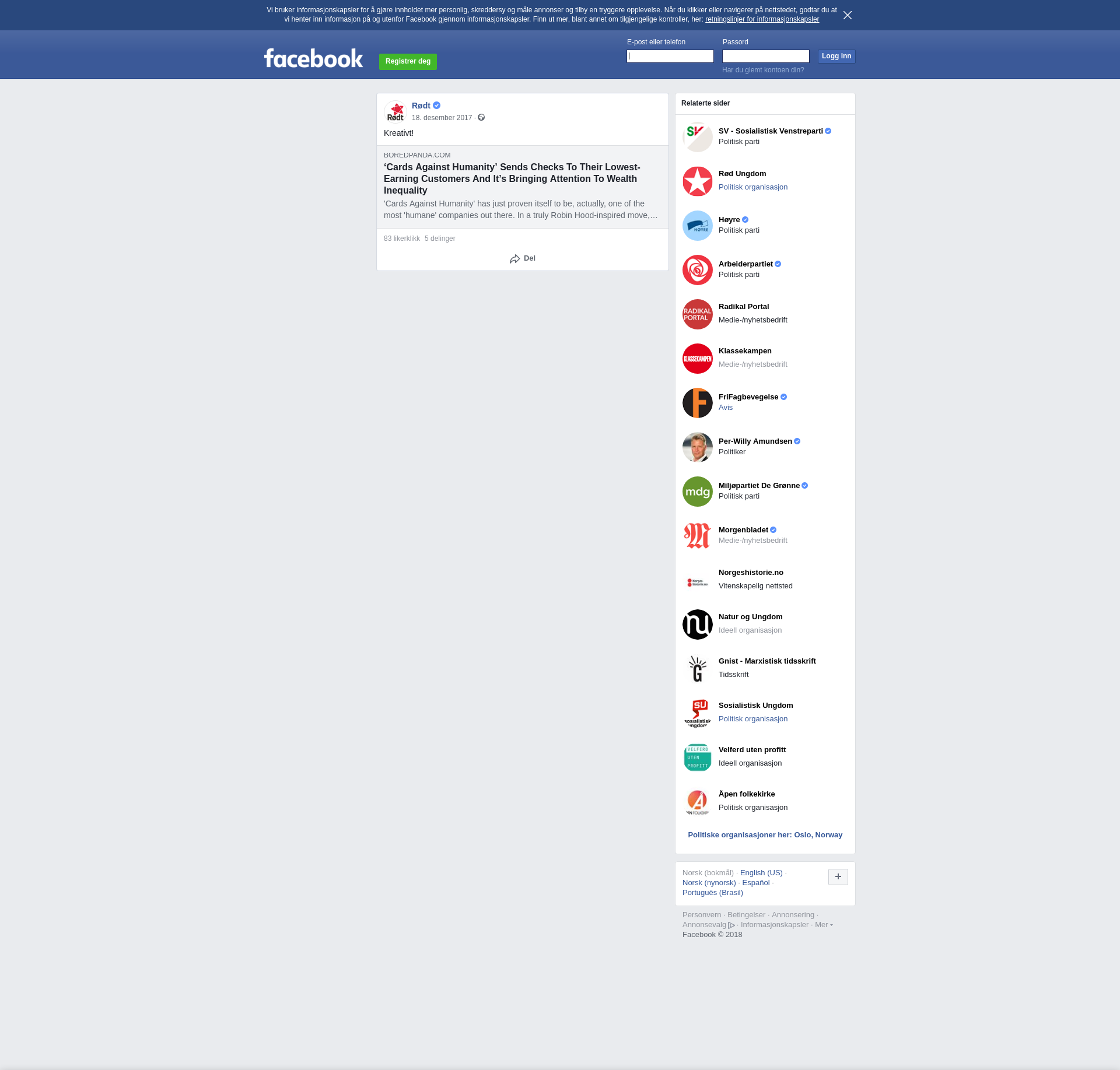This screenshot has height=1070, width=1120.
Task: Open the Høyre page logo
Action: [x=698, y=226]
